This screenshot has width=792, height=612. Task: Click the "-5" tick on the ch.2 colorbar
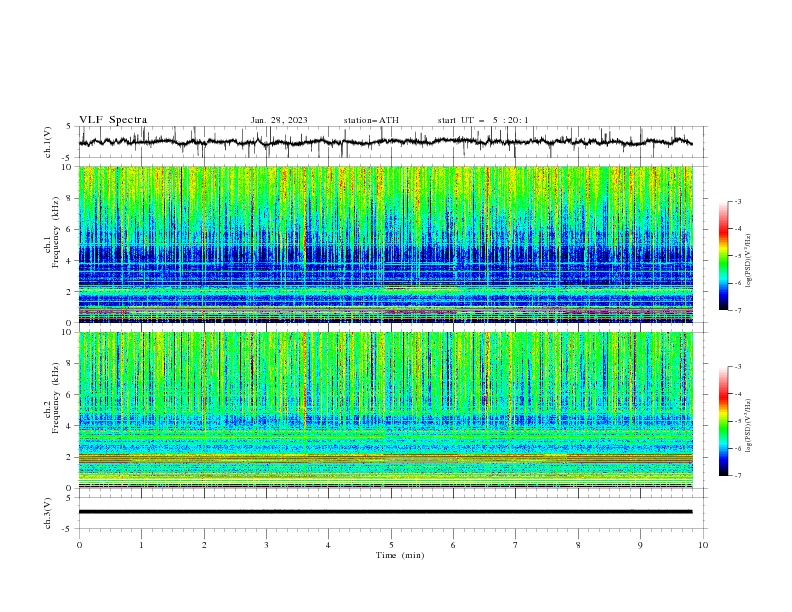738,421
